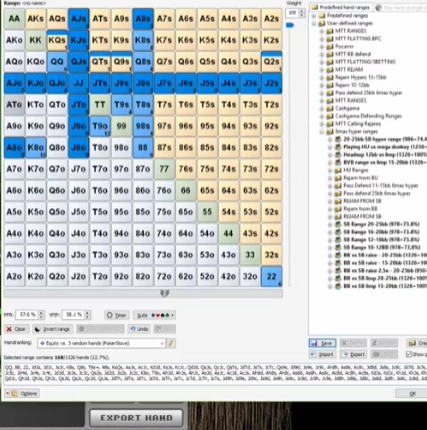Click the Import range button

point(322,354)
